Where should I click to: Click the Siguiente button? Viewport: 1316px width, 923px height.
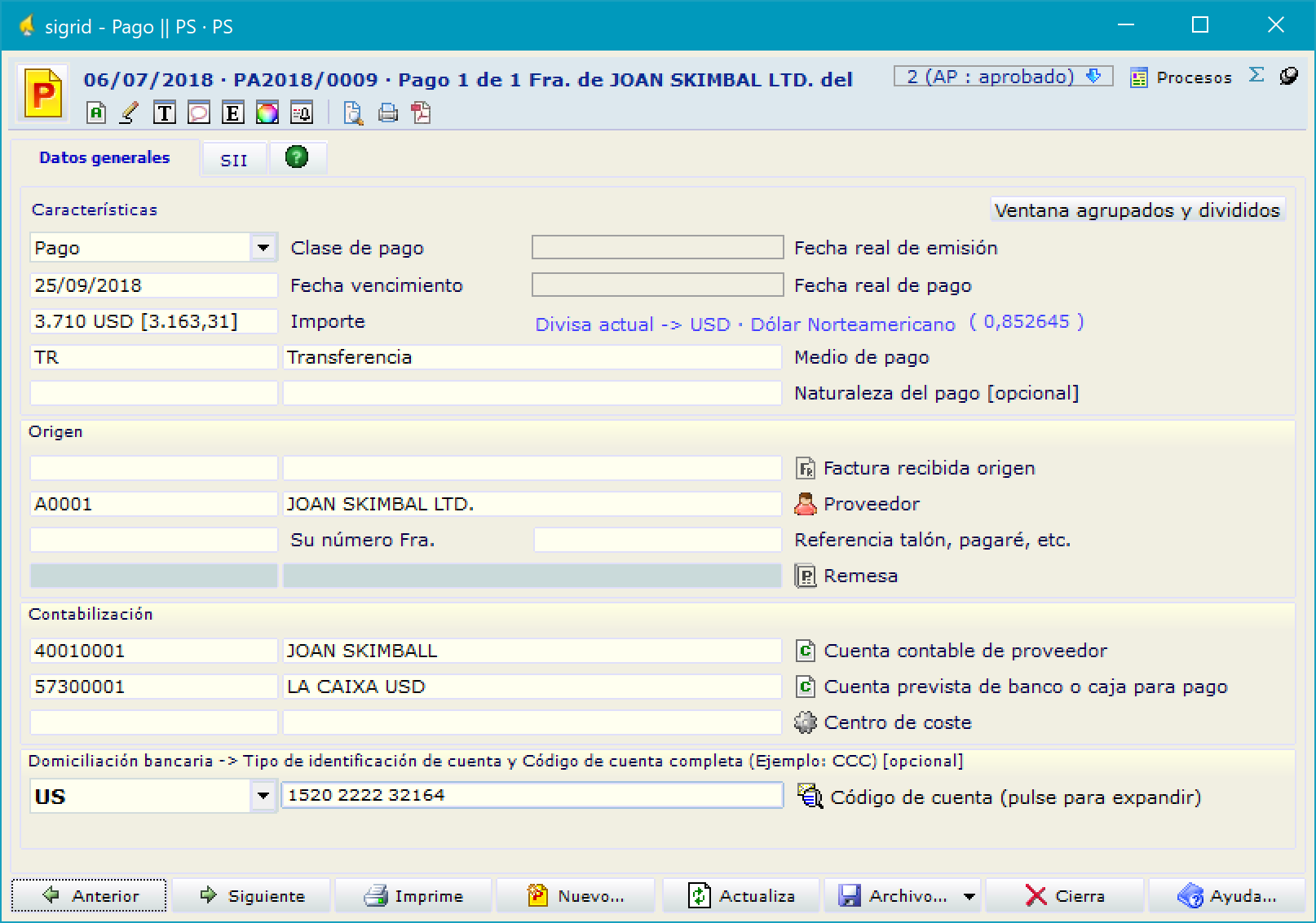(x=251, y=895)
